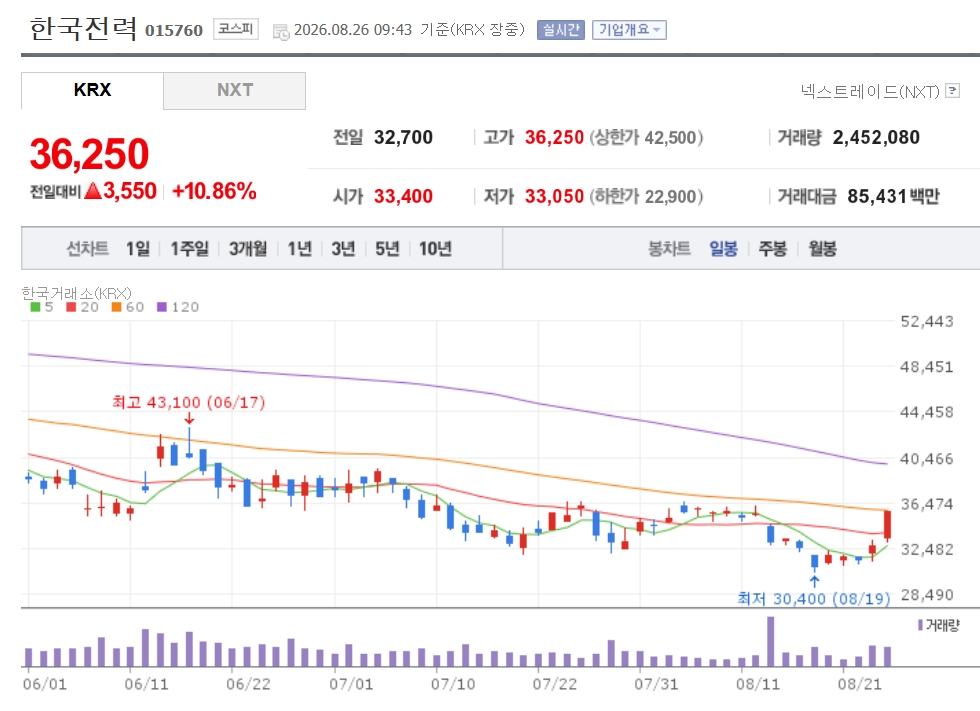Click the 08/21 date axis label
This screenshot has width=980, height=711.
[x=860, y=684]
